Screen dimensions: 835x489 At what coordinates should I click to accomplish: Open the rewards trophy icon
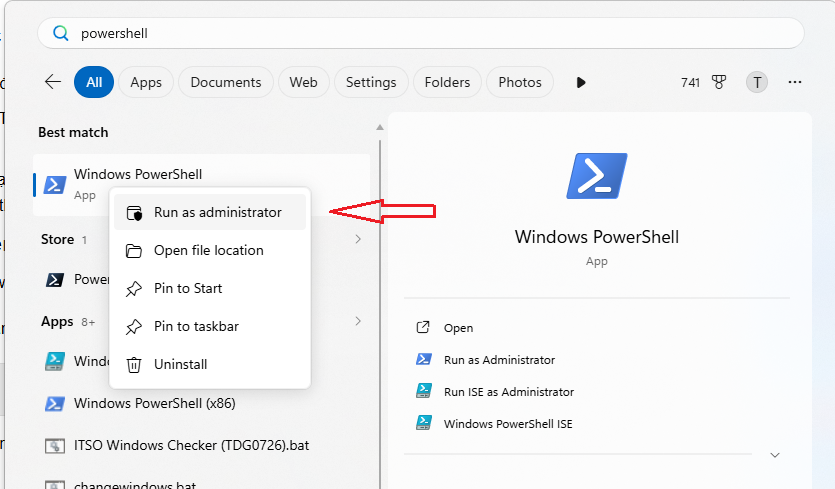(x=719, y=82)
